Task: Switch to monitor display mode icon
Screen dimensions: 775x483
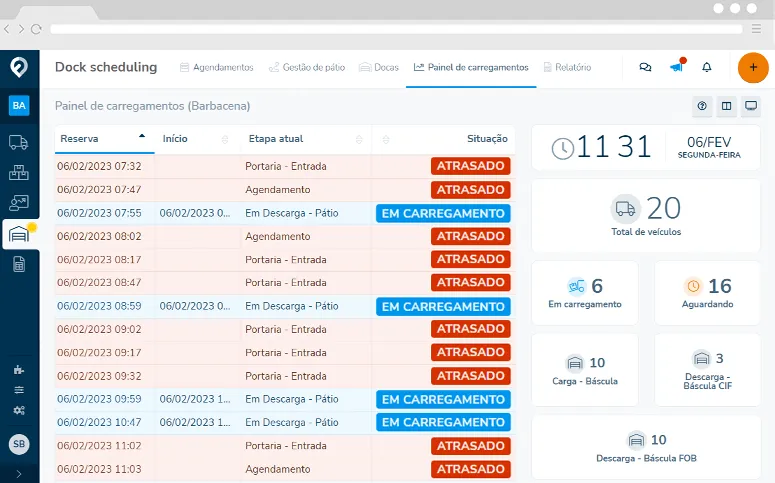Action: [x=751, y=106]
